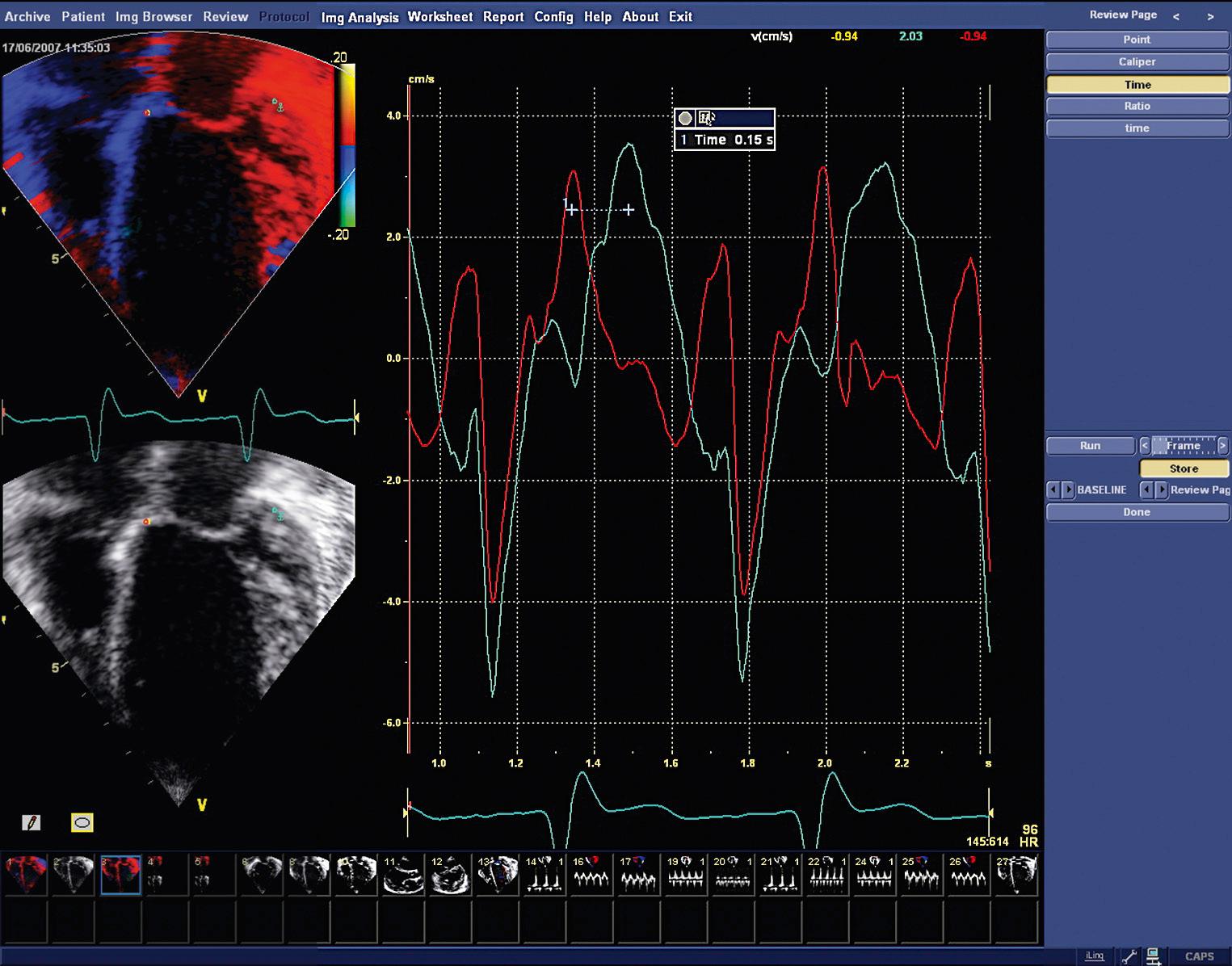Click the Time 0.15 s measurement result

point(725,140)
